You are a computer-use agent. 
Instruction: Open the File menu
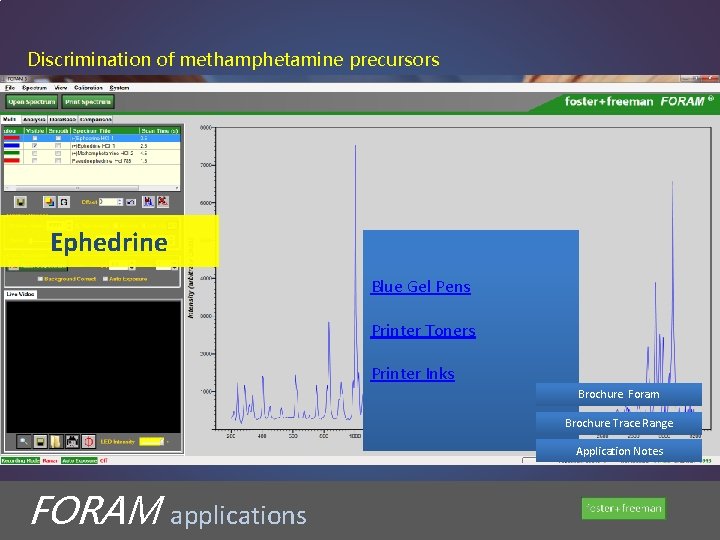10,88
